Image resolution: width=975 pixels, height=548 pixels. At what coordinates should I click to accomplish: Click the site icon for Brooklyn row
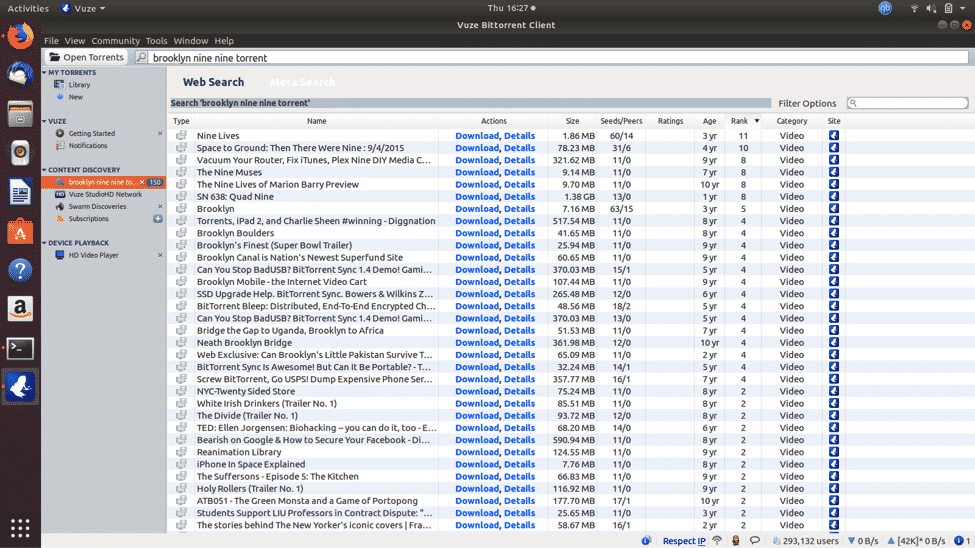click(x=834, y=209)
